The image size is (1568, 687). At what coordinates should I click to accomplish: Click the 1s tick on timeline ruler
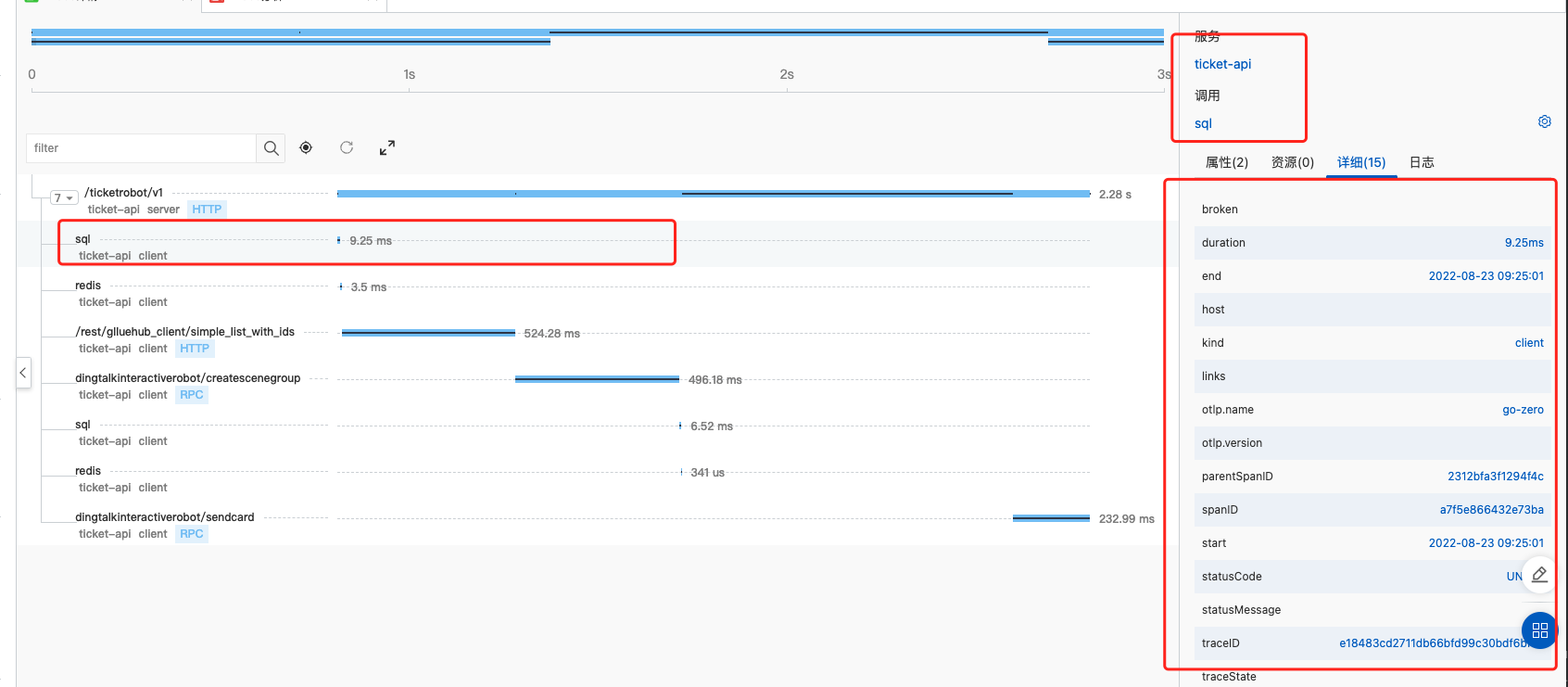(409, 74)
